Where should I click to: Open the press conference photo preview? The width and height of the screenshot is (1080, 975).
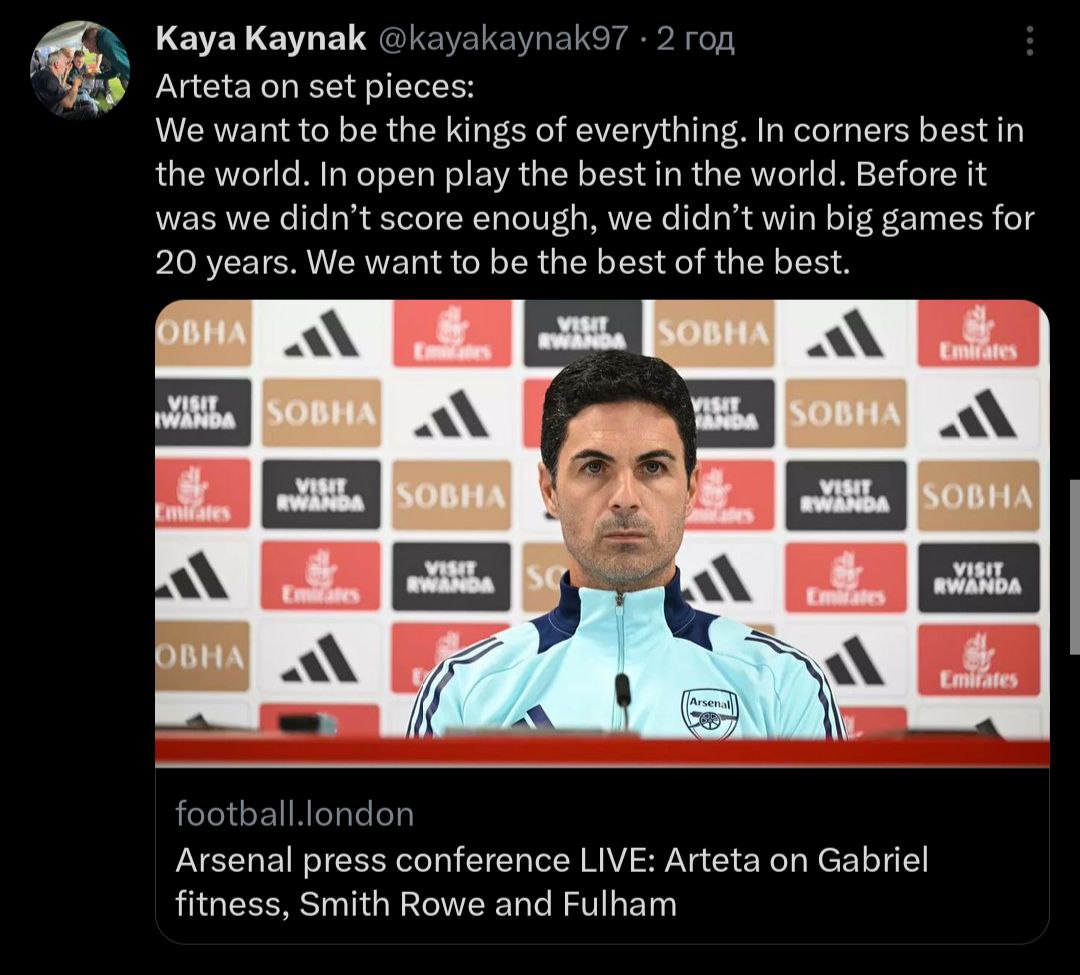coord(602,532)
